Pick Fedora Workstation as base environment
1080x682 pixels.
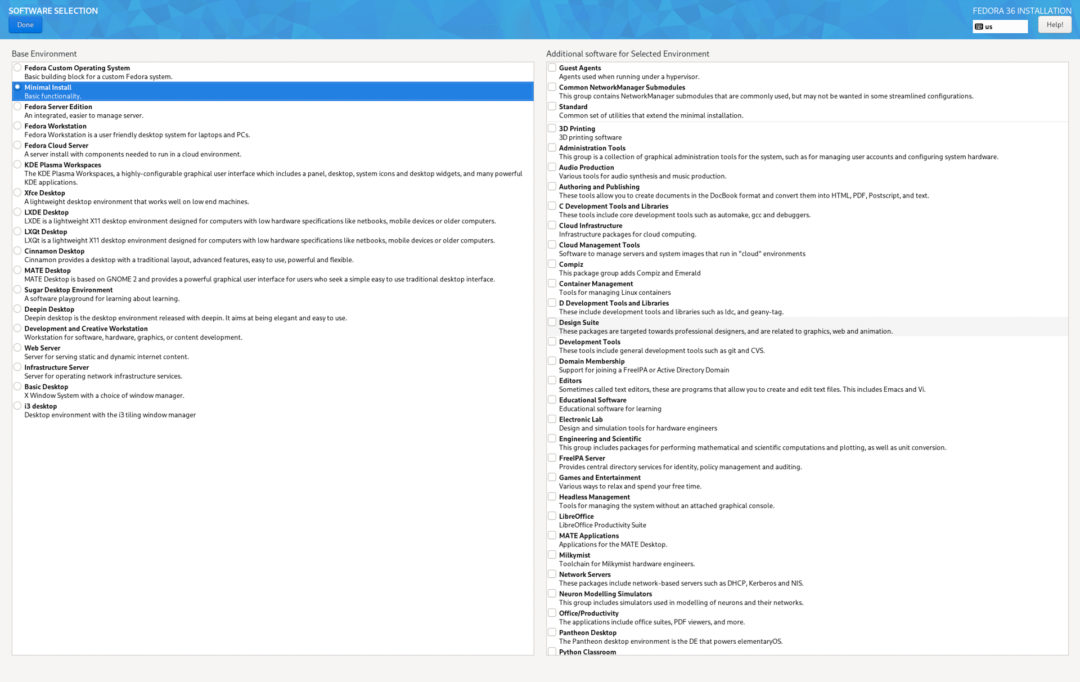click(x=17, y=125)
